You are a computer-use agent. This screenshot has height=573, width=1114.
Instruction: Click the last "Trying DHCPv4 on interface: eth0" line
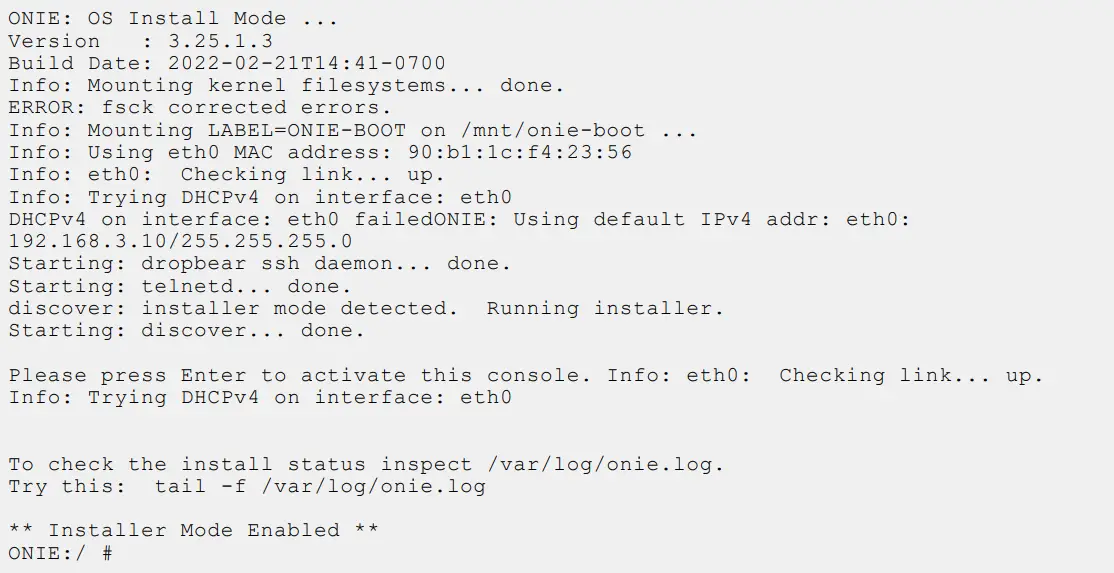(x=260, y=398)
